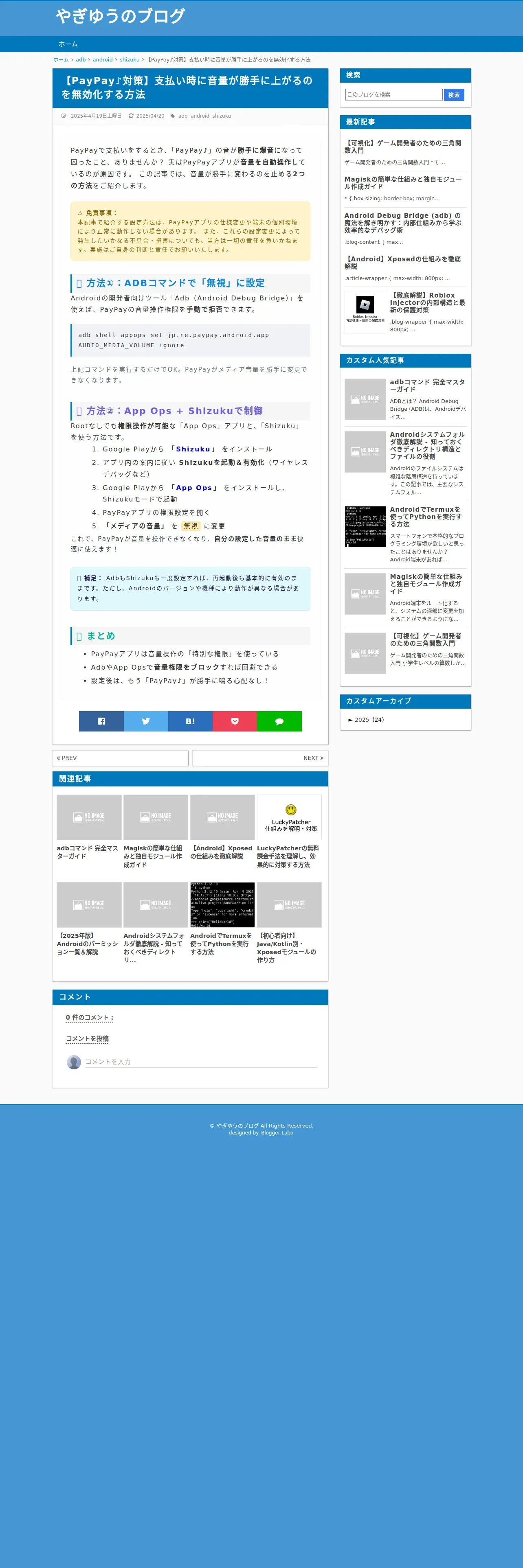This screenshot has height=1568, width=523.
Task: Share article on Twitter
Action: pos(145,720)
